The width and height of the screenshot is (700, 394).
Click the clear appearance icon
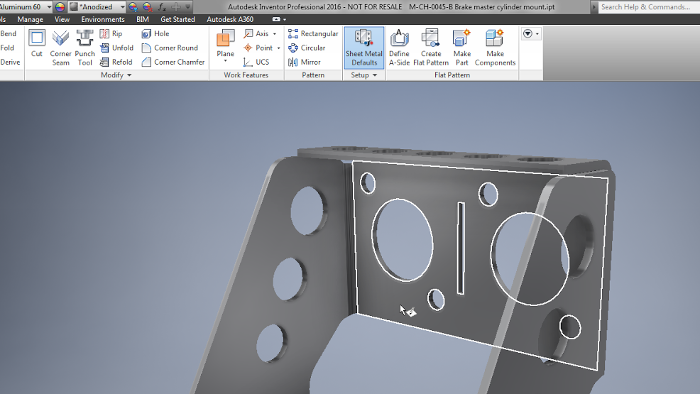(x=147, y=7)
